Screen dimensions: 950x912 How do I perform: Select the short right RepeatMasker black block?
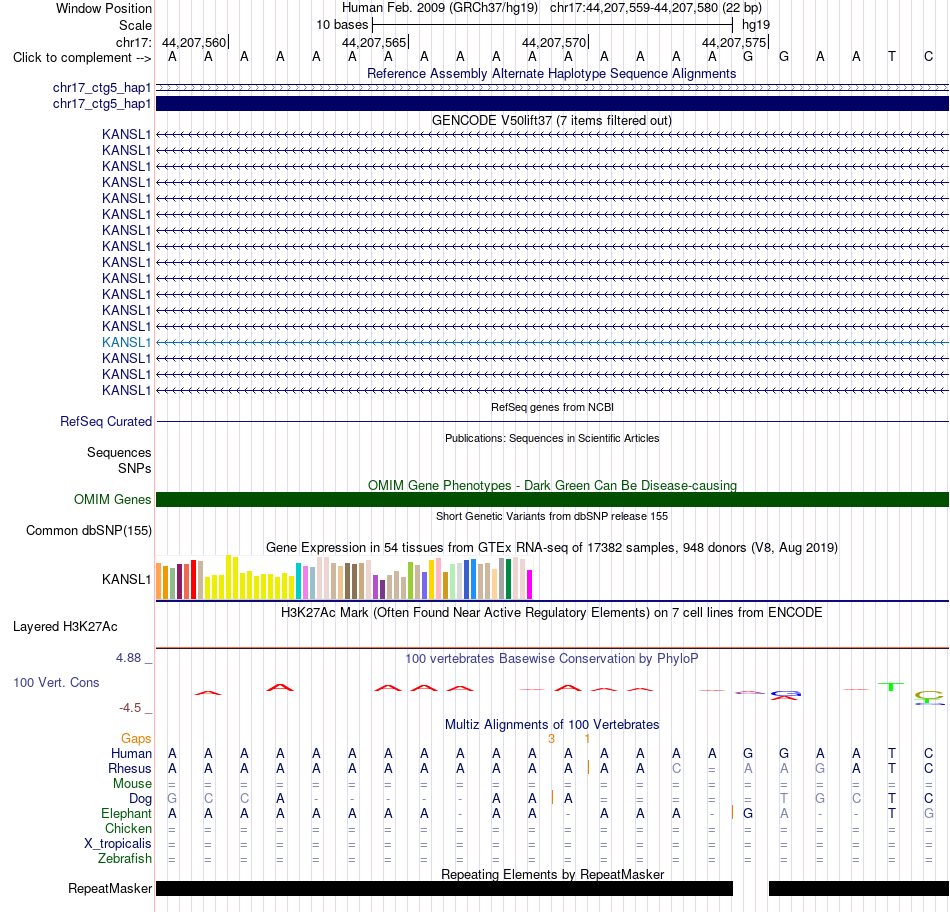859,888
